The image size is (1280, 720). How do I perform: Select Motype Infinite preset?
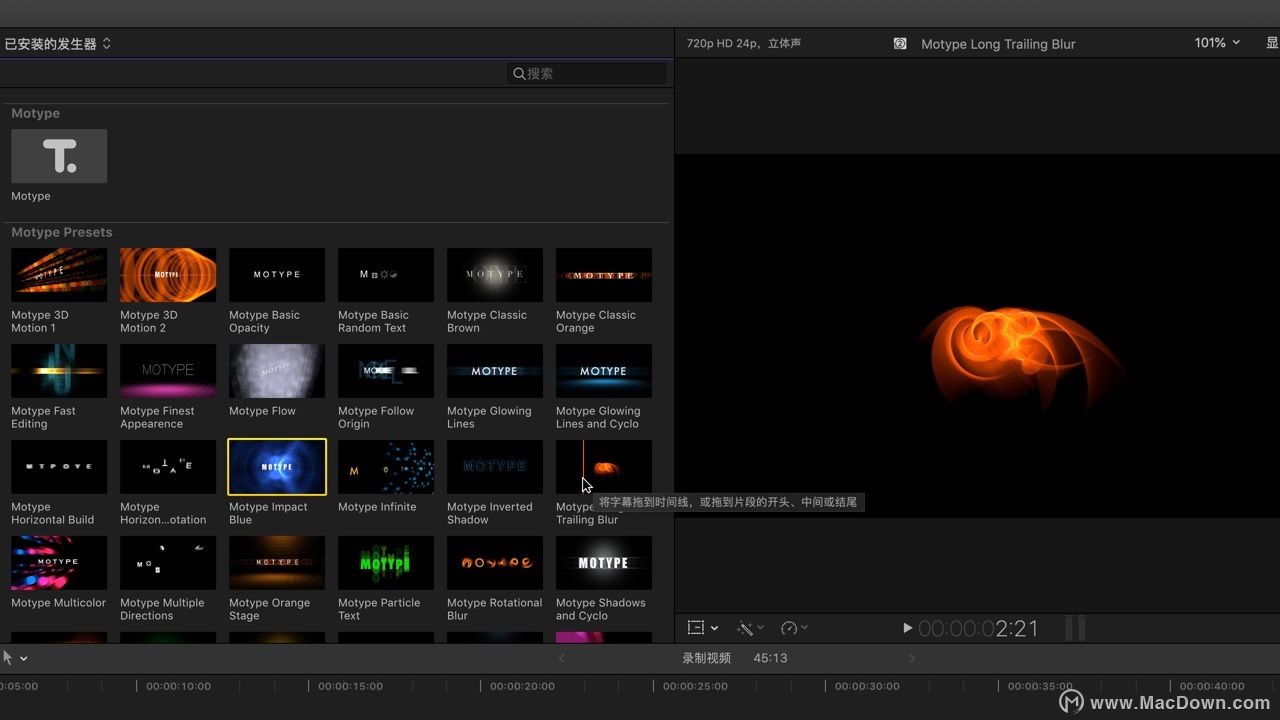click(386, 467)
